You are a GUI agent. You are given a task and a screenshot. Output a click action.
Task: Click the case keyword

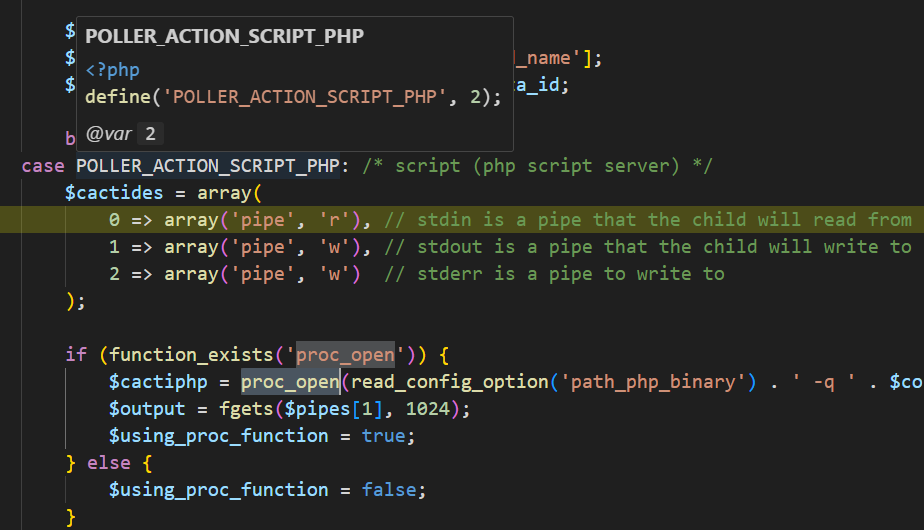43,166
